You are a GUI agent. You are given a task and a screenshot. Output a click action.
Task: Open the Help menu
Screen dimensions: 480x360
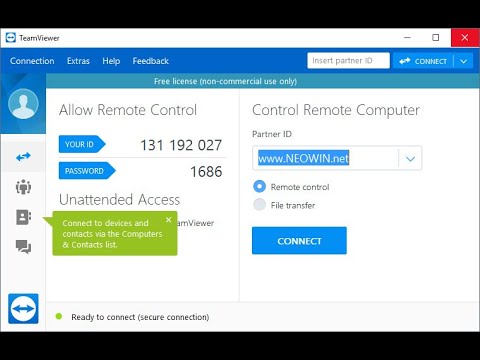pos(111,61)
